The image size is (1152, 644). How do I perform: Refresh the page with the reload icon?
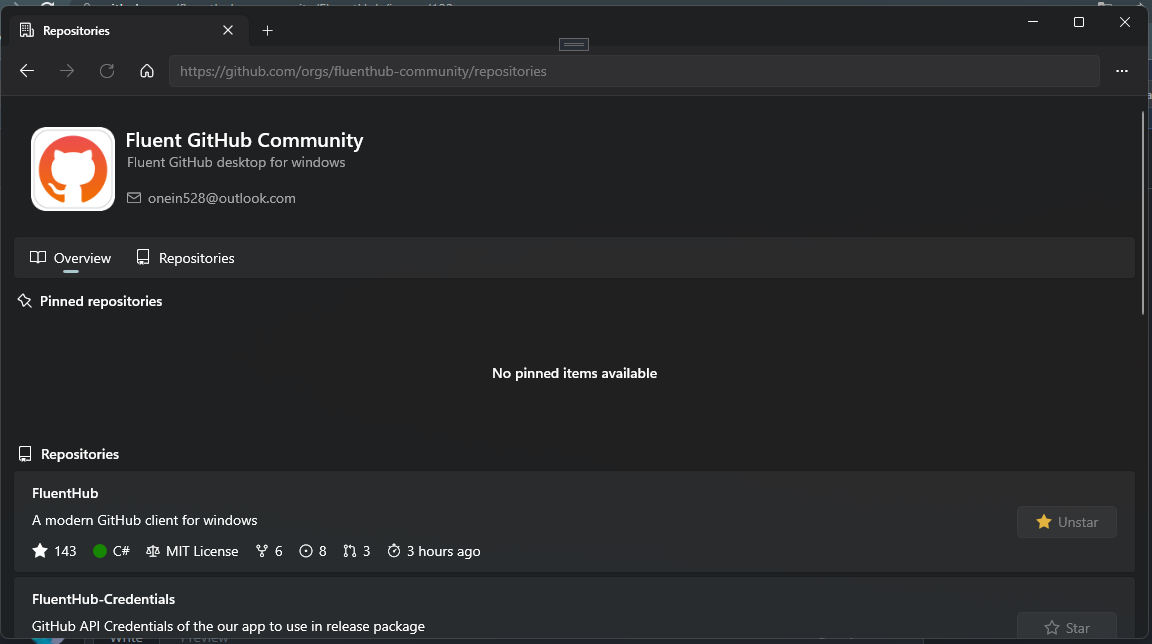pos(106,70)
